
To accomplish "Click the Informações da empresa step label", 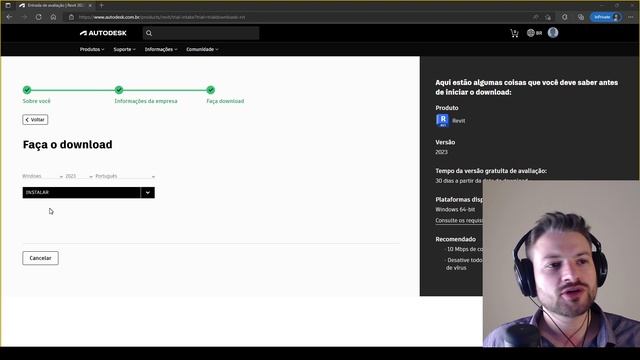I will pos(146,101).
